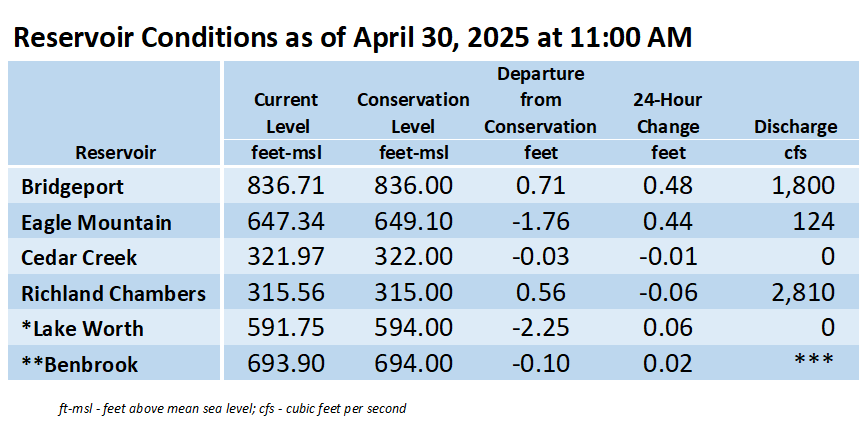Select Eagle Mountain current level 647.34
867x424 pixels.
tap(286, 222)
